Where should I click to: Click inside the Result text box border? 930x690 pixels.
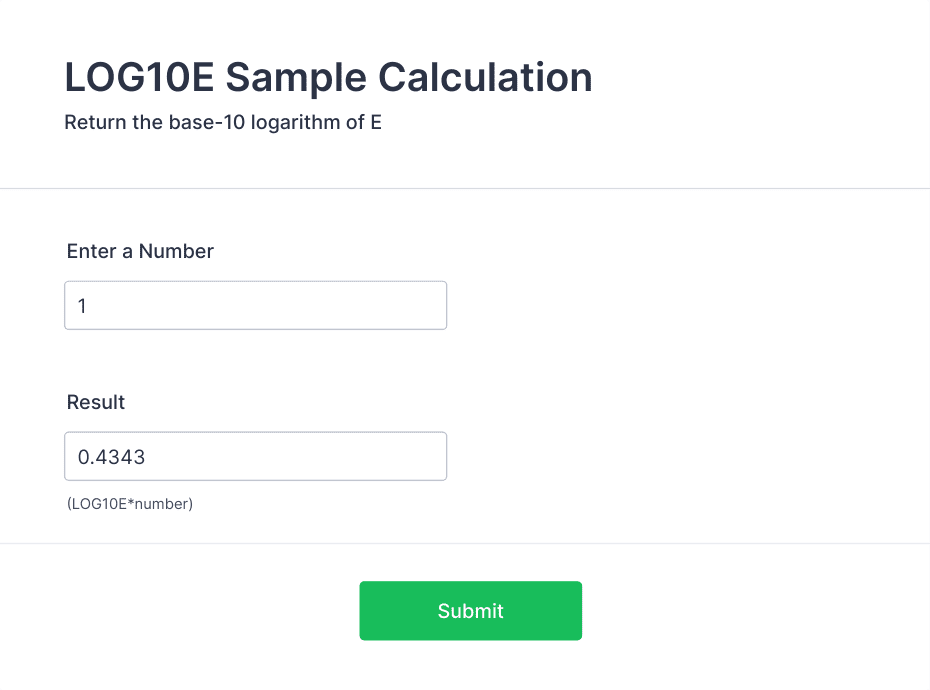click(255, 456)
